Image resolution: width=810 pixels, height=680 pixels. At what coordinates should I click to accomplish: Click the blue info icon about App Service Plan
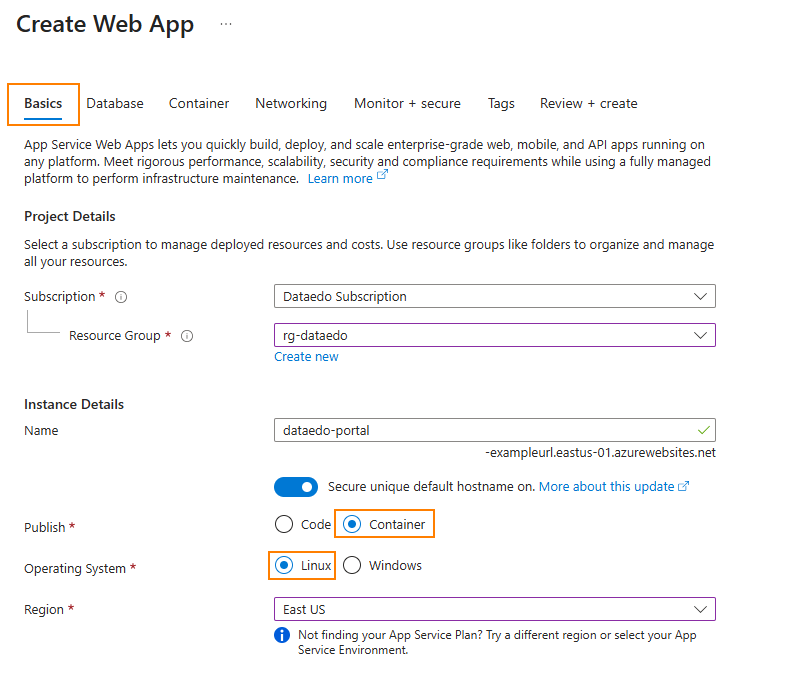[282, 635]
